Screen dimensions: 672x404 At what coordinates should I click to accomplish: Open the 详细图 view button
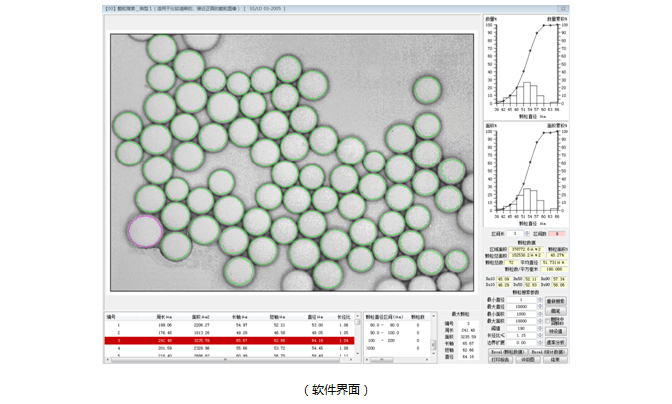tap(528, 360)
